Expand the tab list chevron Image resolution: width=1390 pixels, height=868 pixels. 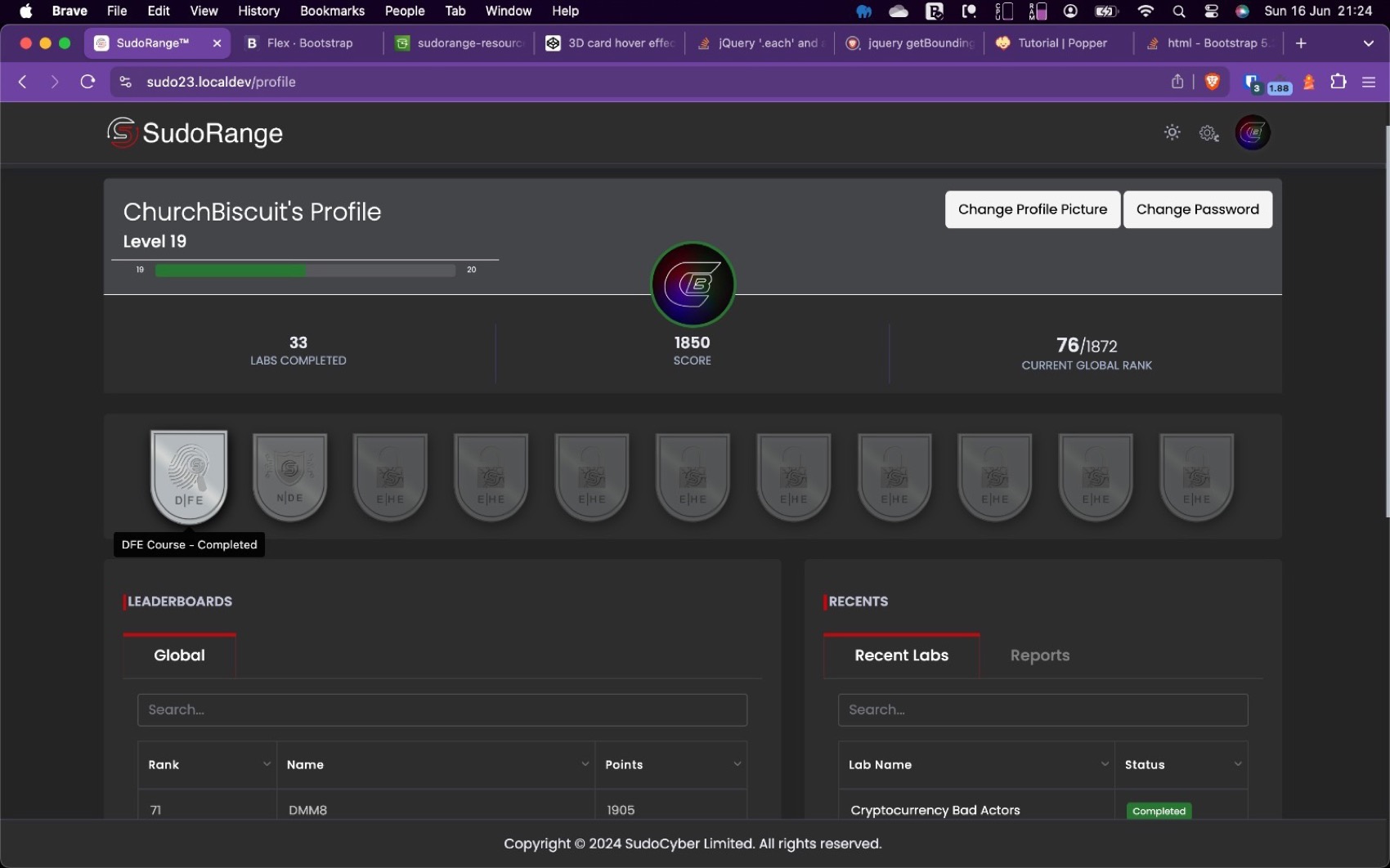click(x=1368, y=43)
